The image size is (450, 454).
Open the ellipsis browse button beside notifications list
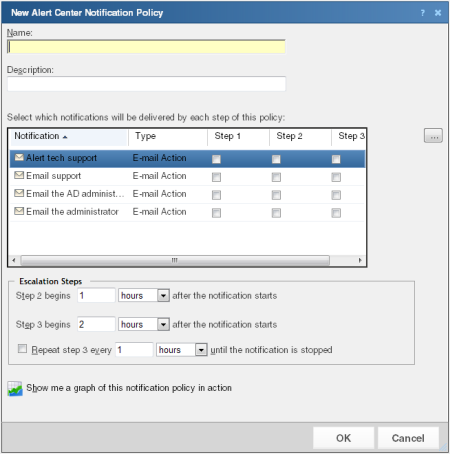(433, 136)
